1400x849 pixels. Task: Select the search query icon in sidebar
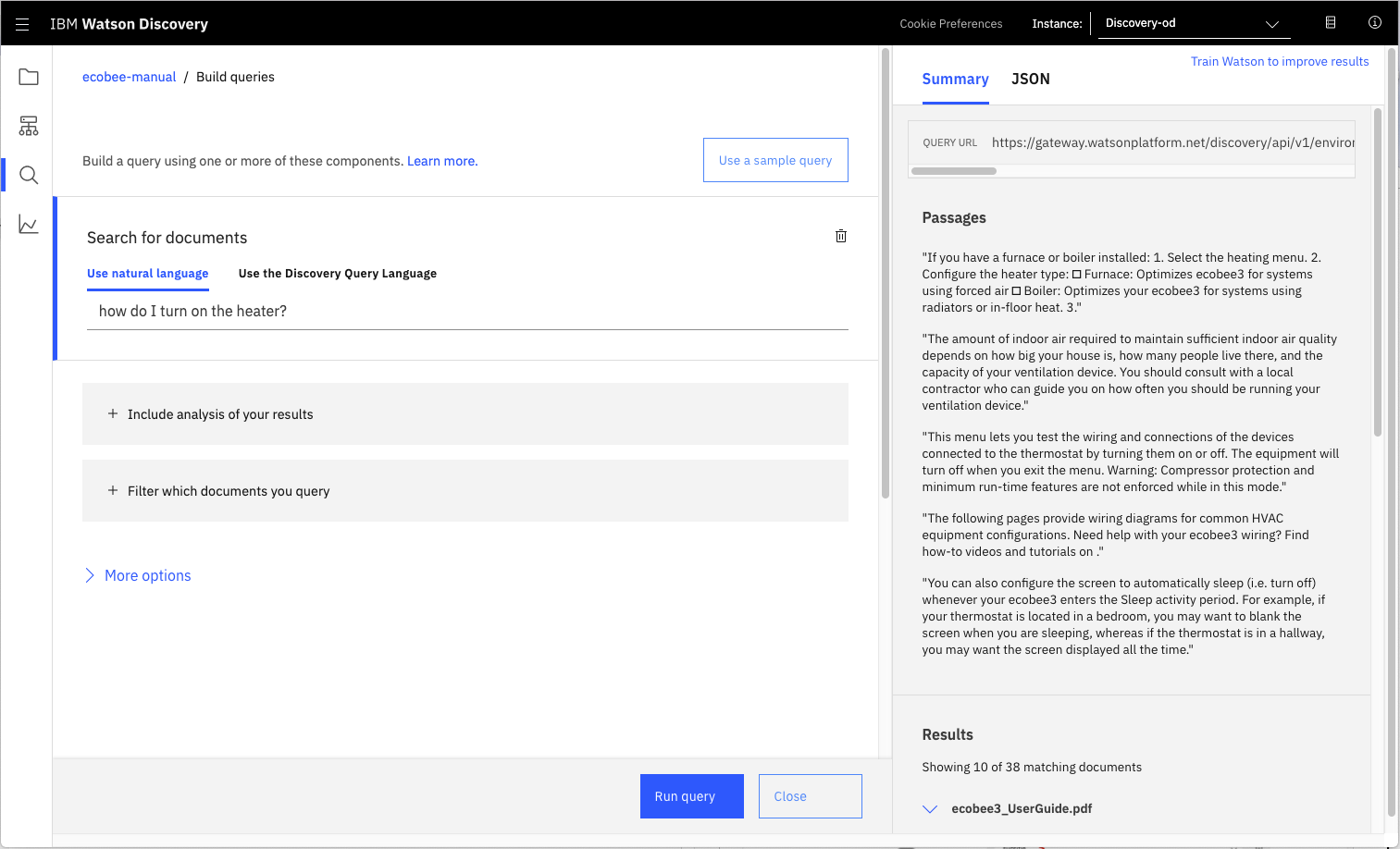(x=29, y=175)
